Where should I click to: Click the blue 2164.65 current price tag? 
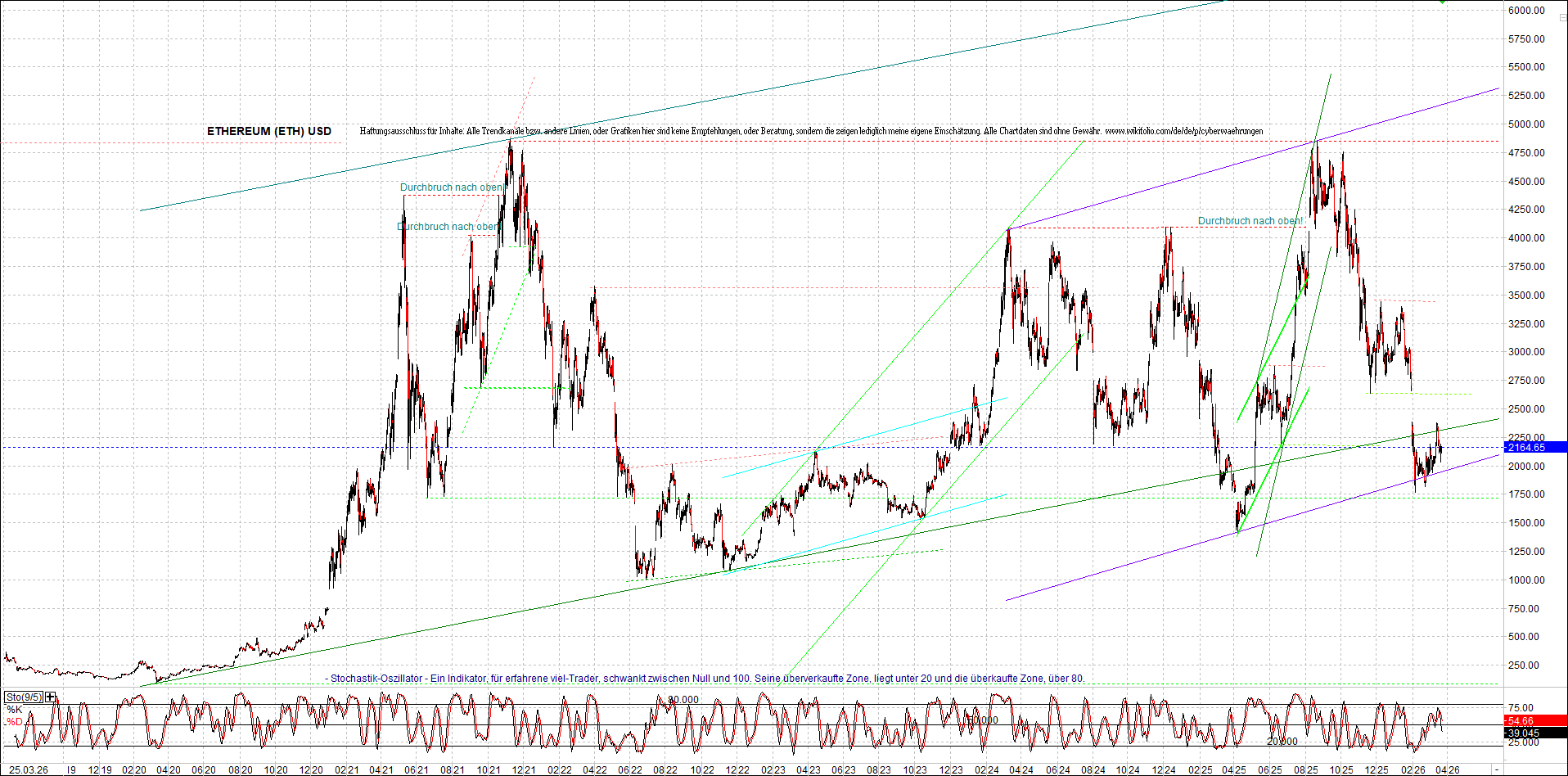pos(1534,448)
